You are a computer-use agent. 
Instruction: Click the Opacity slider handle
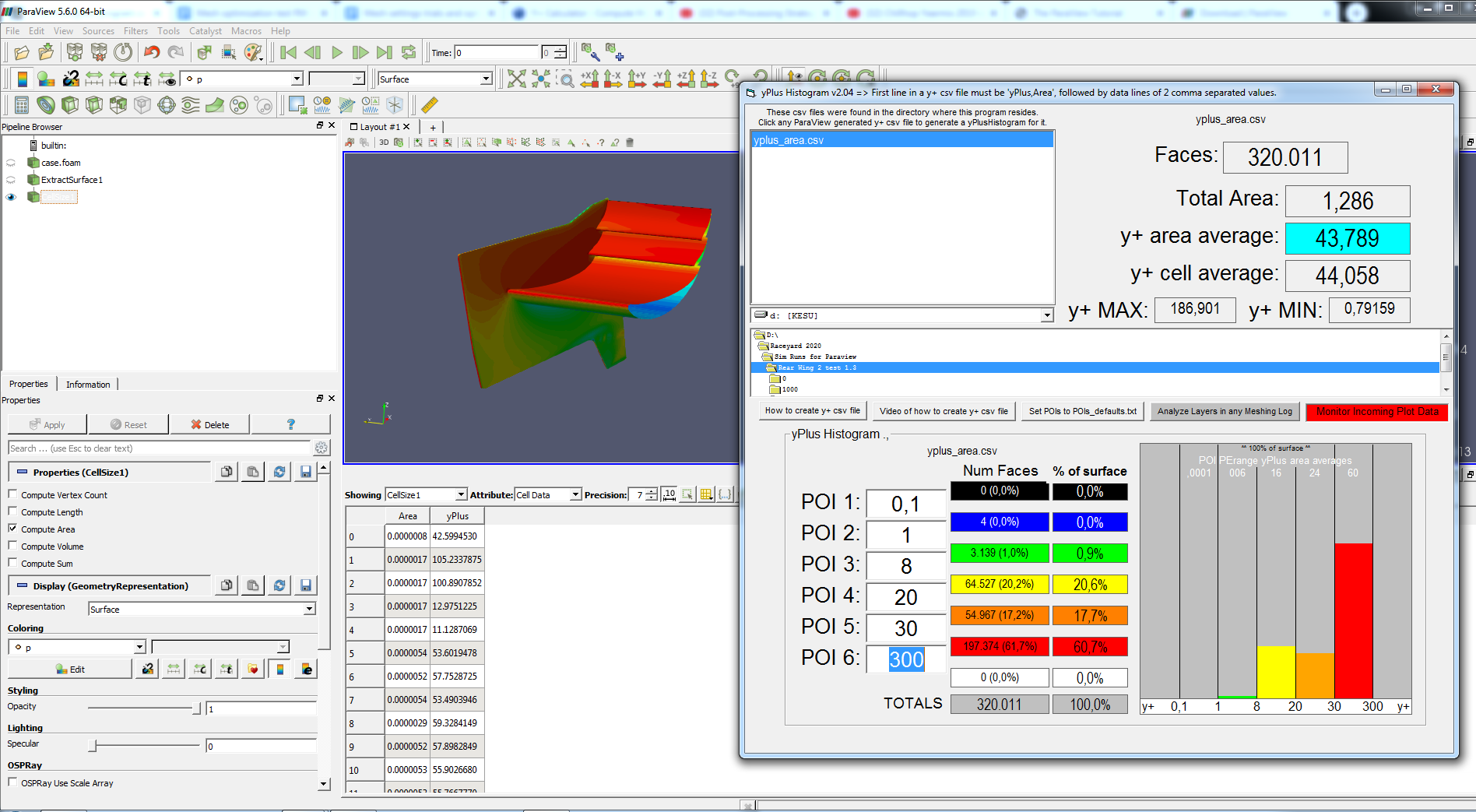[196, 708]
